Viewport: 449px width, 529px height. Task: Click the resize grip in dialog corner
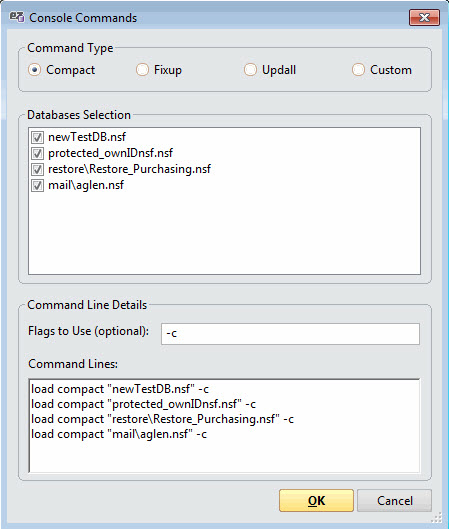(x=437, y=517)
